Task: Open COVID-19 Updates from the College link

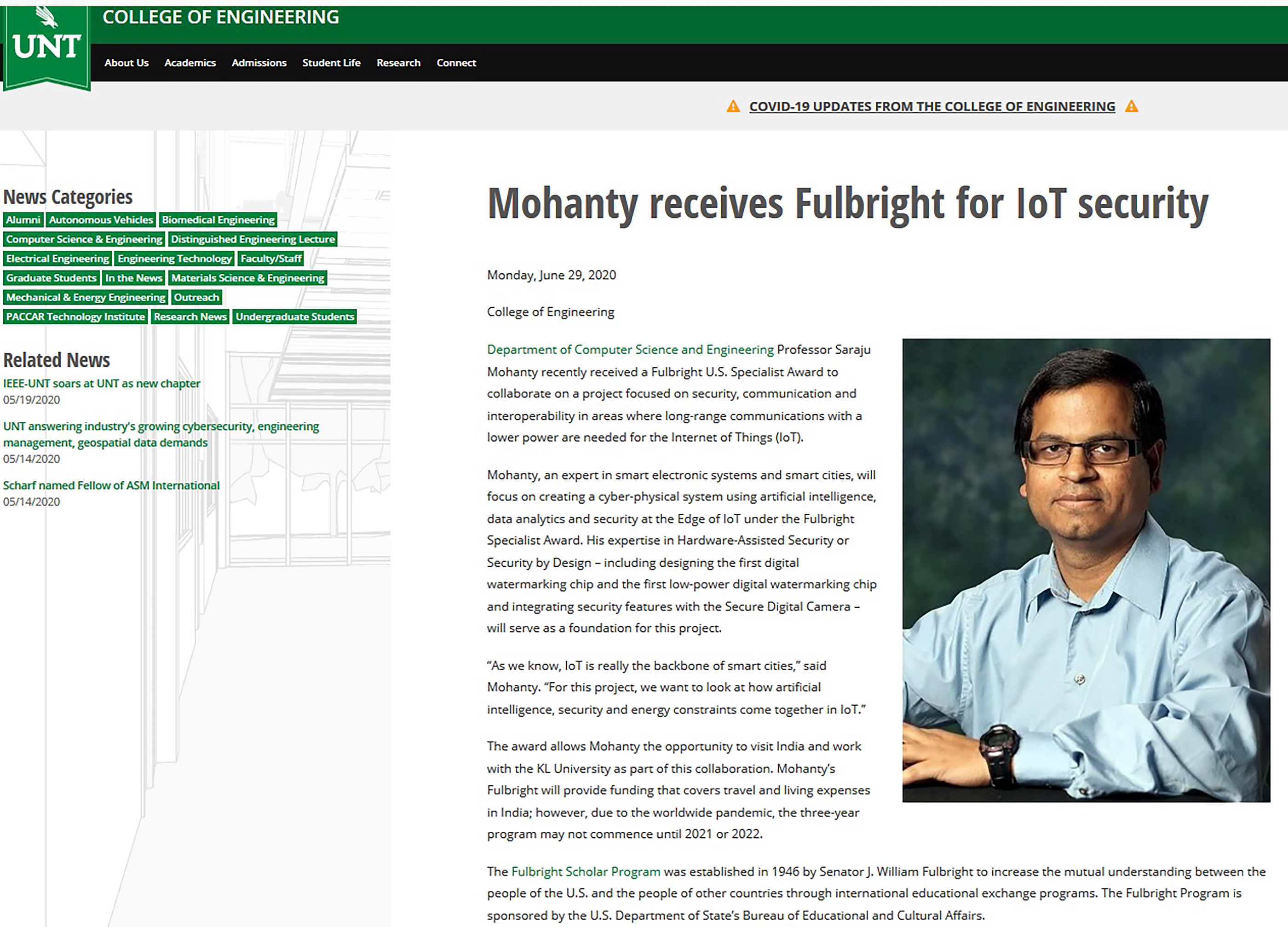Action: 932,107
